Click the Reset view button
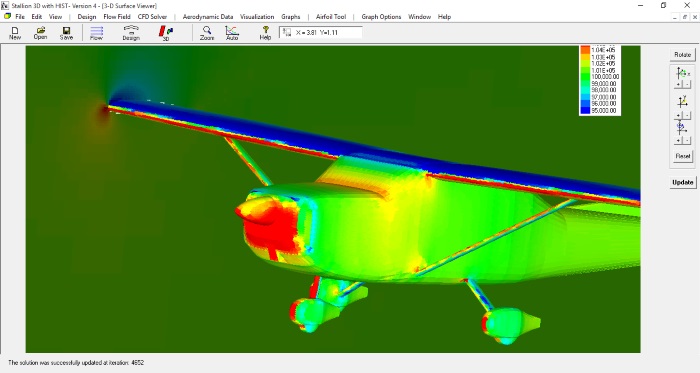 point(683,156)
